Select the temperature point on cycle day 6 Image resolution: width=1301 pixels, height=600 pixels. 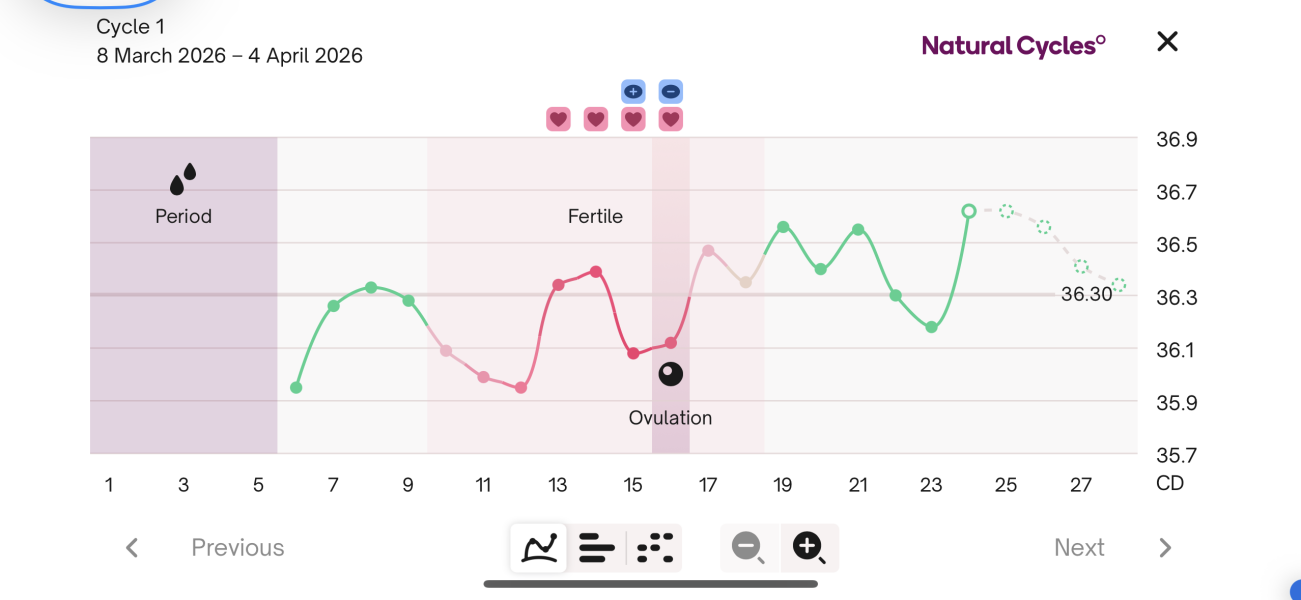click(x=296, y=387)
